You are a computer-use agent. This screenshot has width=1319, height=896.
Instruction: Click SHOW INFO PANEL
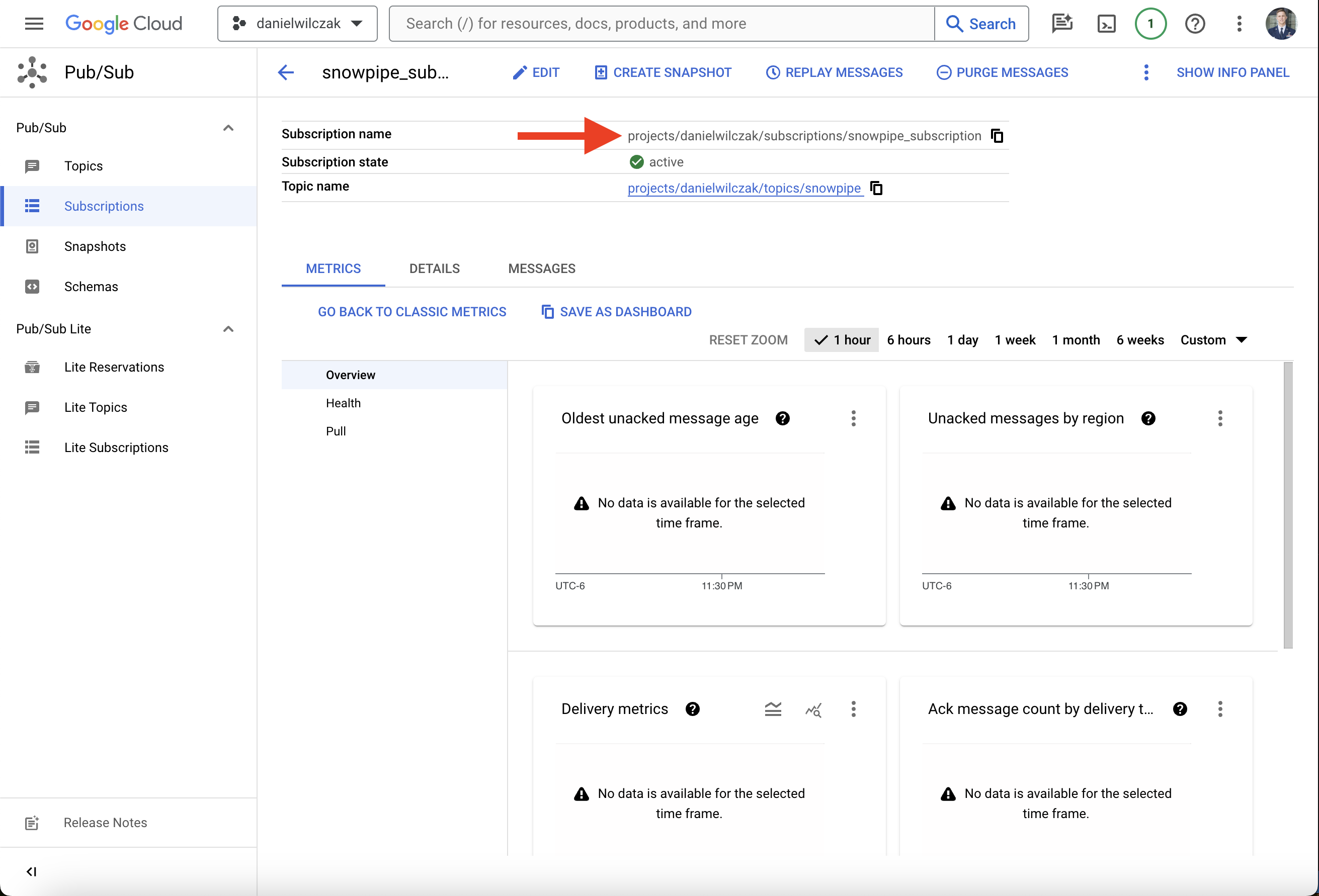tap(1233, 72)
